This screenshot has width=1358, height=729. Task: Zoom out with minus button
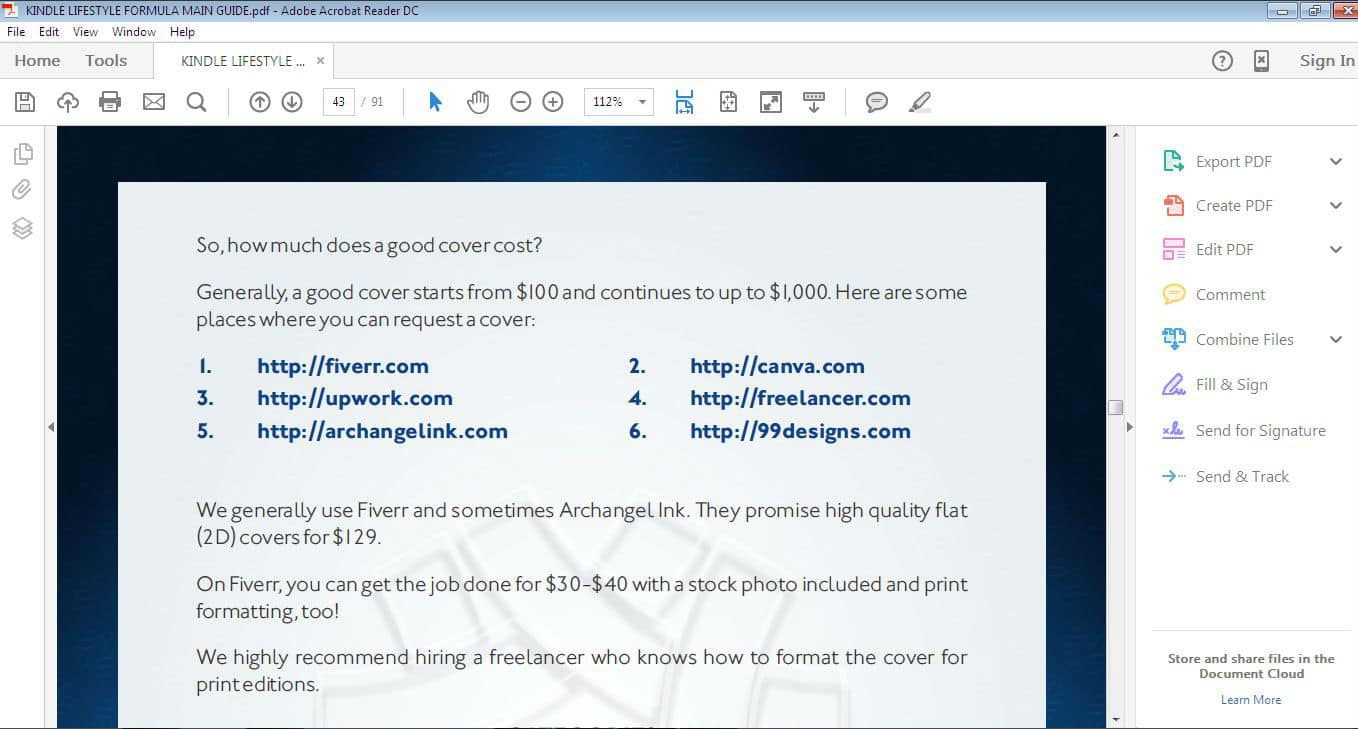coord(520,101)
